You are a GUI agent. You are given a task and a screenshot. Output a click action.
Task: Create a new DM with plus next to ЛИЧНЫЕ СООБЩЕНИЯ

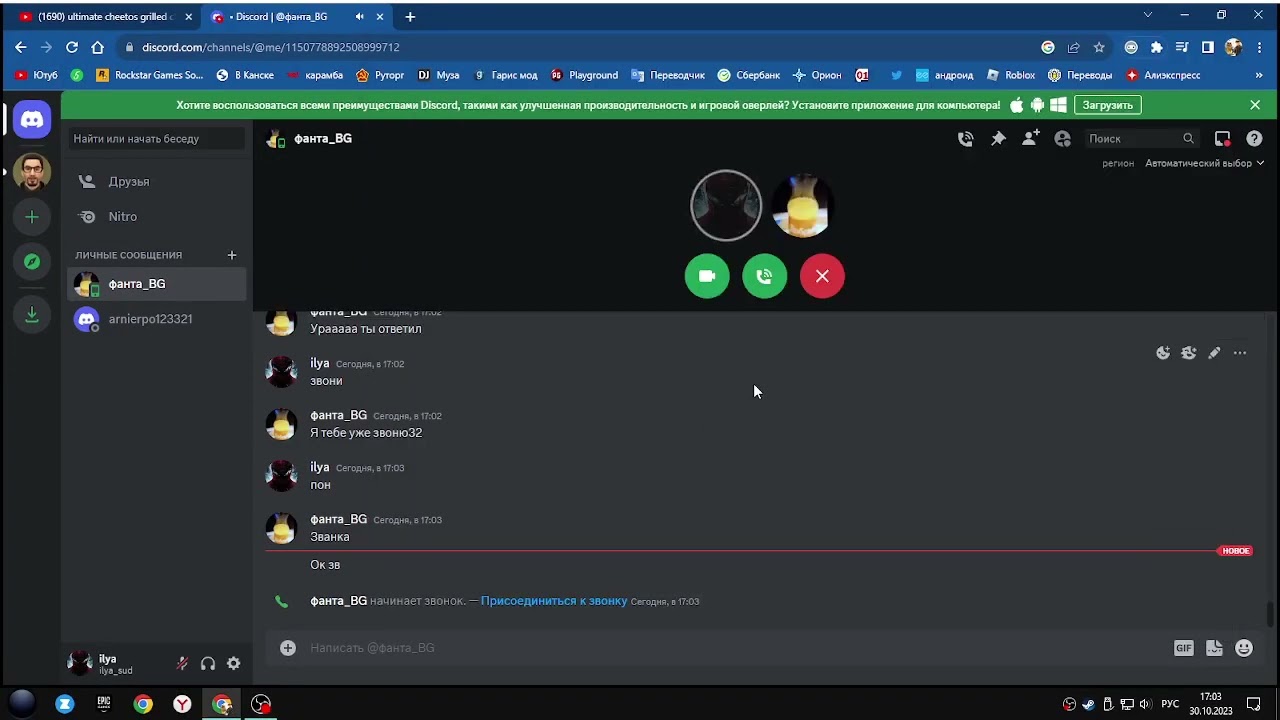pos(232,255)
